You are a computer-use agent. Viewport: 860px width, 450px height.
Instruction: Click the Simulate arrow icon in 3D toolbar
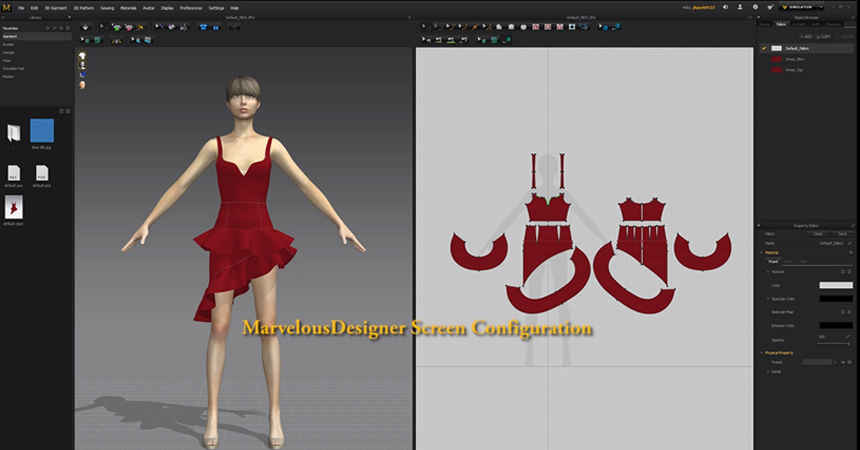pyautogui.click(x=83, y=27)
